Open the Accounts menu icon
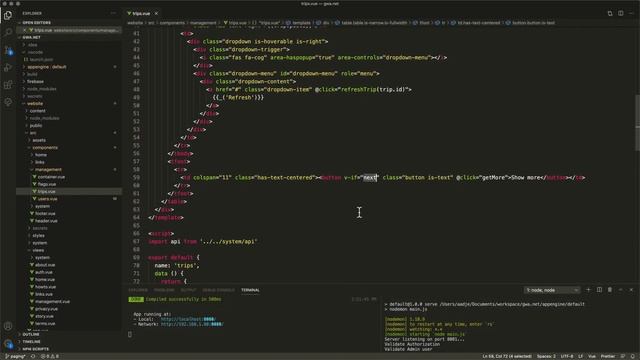This screenshot has width=640, height=360. (x=8, y=326)
